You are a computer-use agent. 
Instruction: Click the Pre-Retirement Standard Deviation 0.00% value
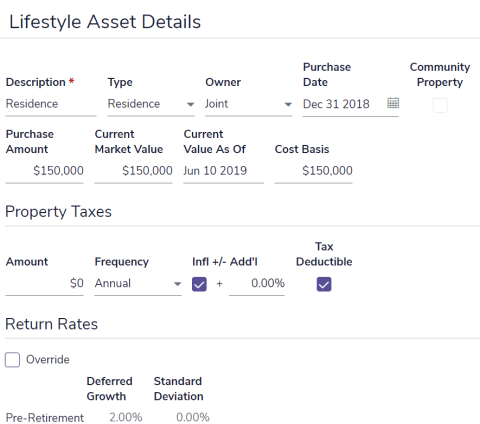pos(193,417)
